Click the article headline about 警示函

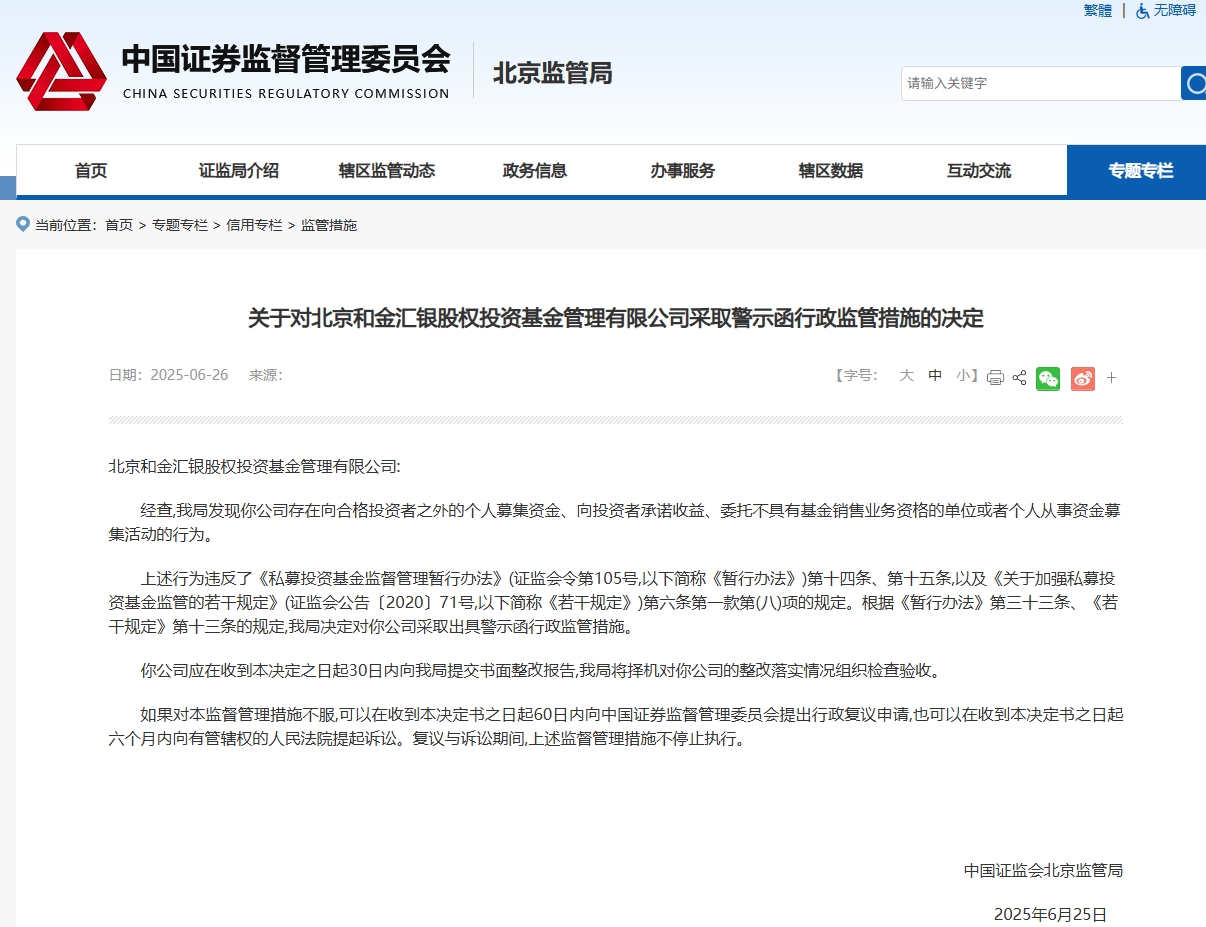click(616, 319)
